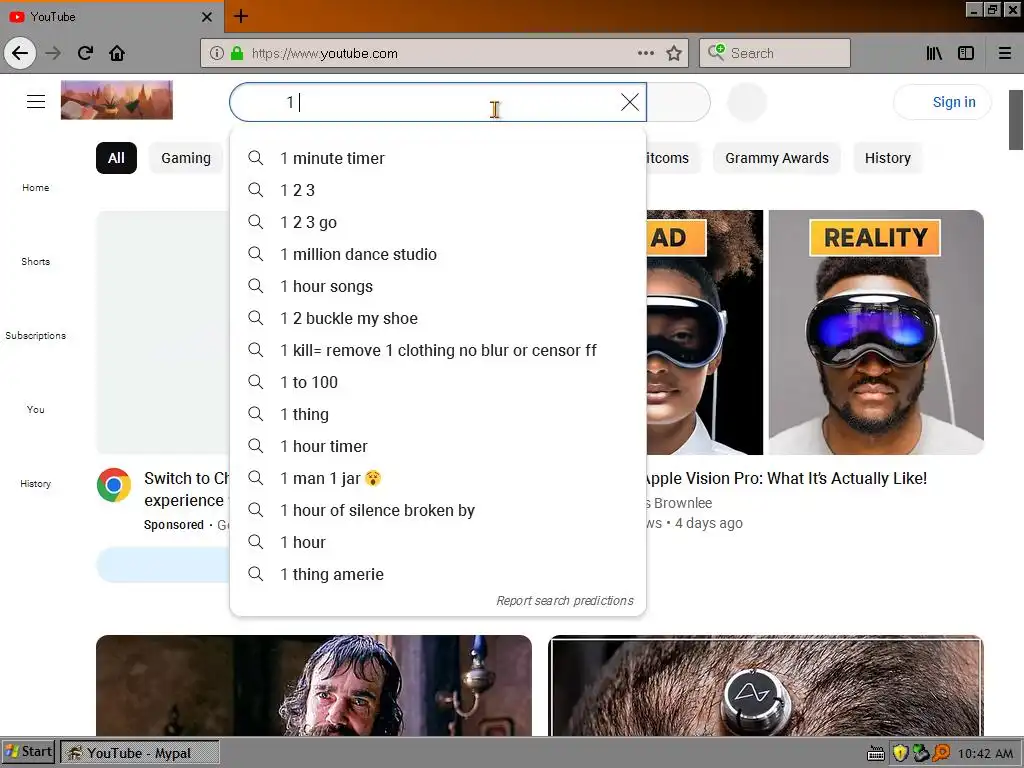
Task: Open a new tab with the plus icon
Action: pos(241,16)
